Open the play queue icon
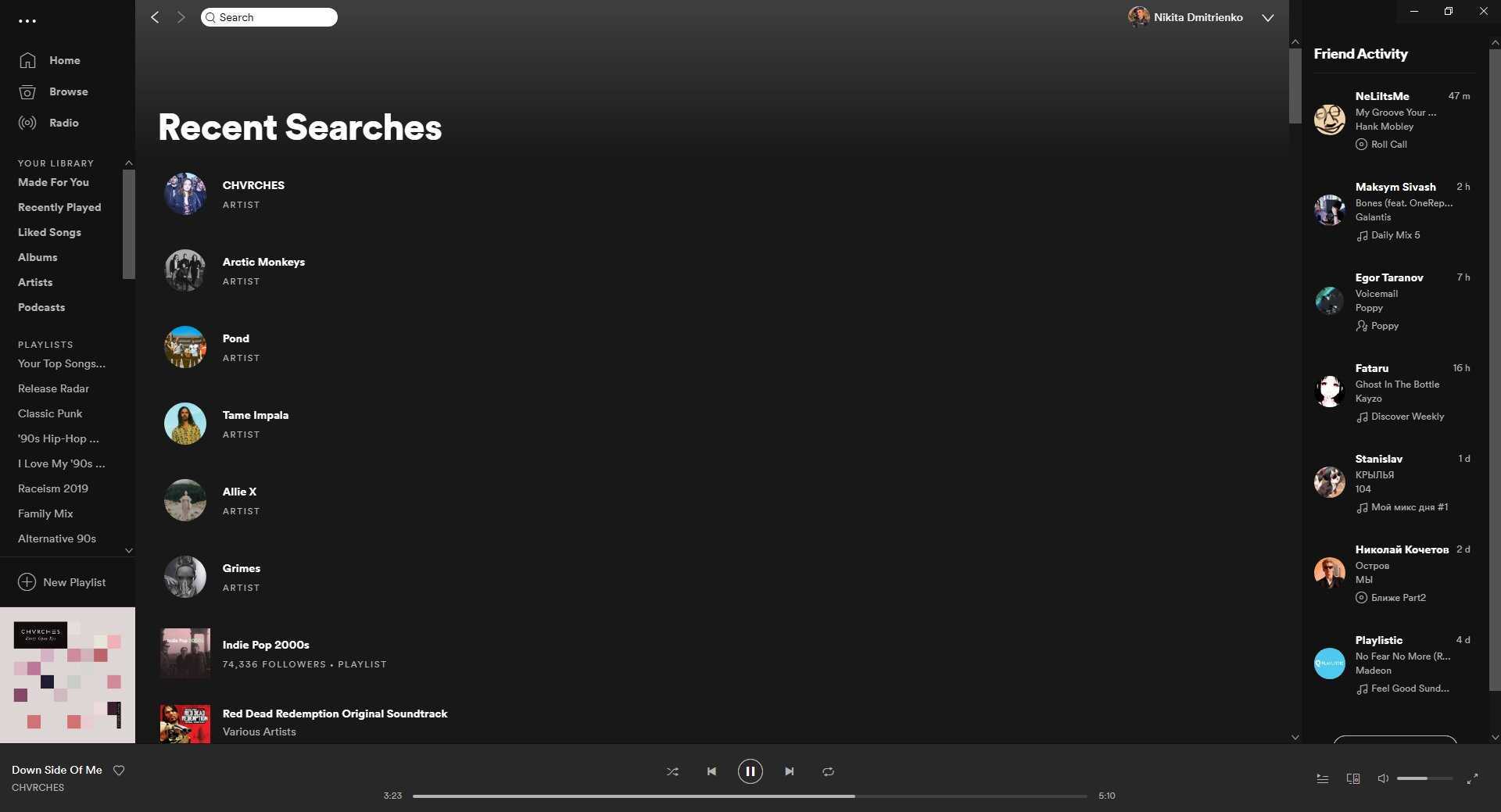Screen dimensions: 1501x812 (1323, 778)
